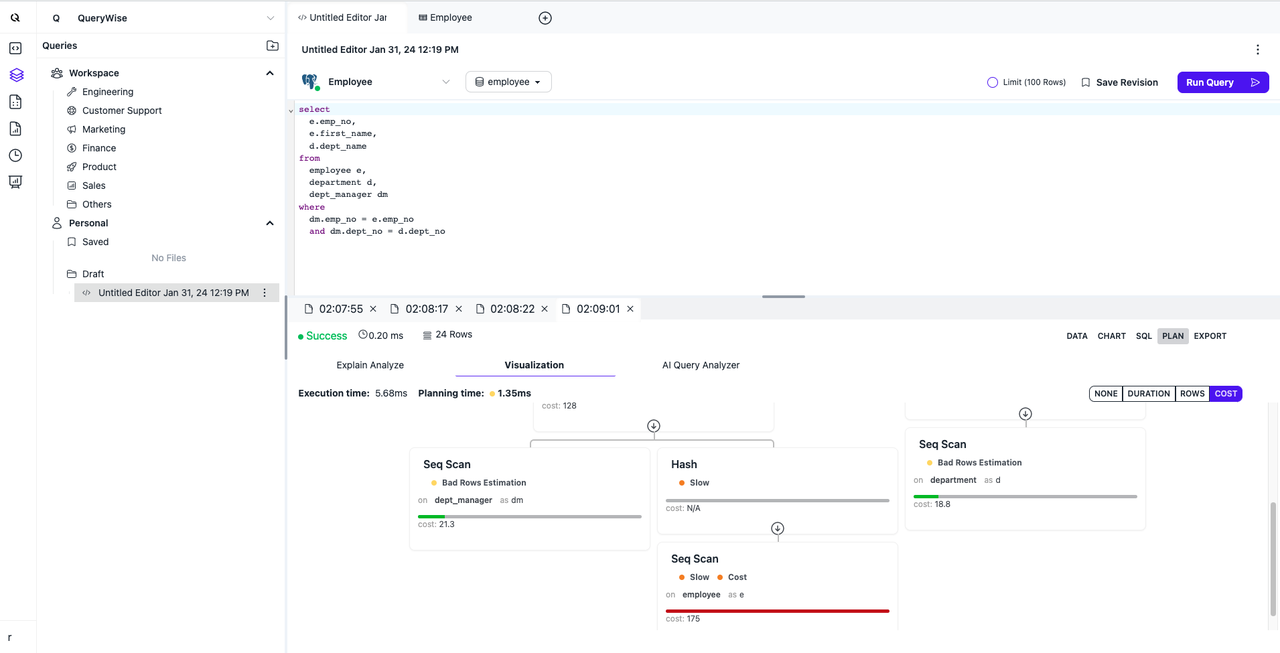
Task: Click the arrow above department Seq Scan
Action: pyautogui.click(x=1025, y=413)
